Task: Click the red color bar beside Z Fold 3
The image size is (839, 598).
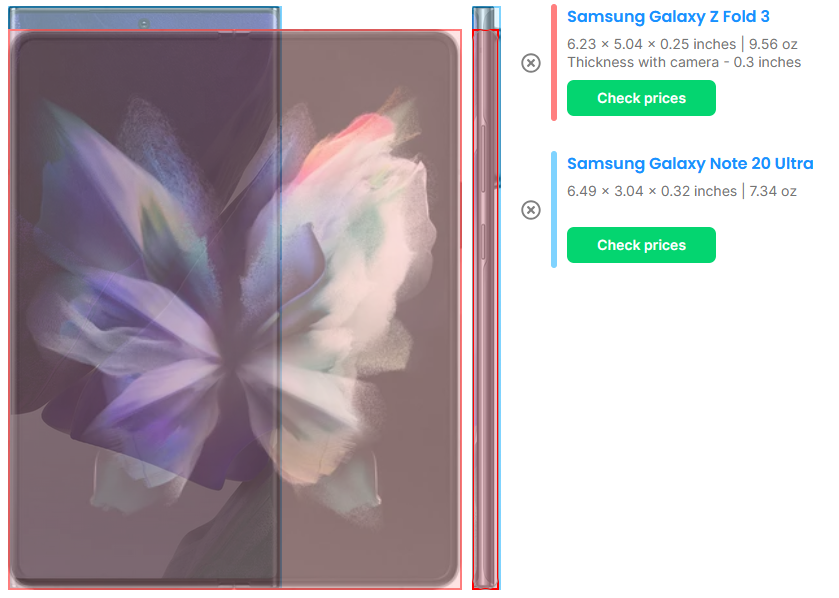Action: click(x=554, y=62)
